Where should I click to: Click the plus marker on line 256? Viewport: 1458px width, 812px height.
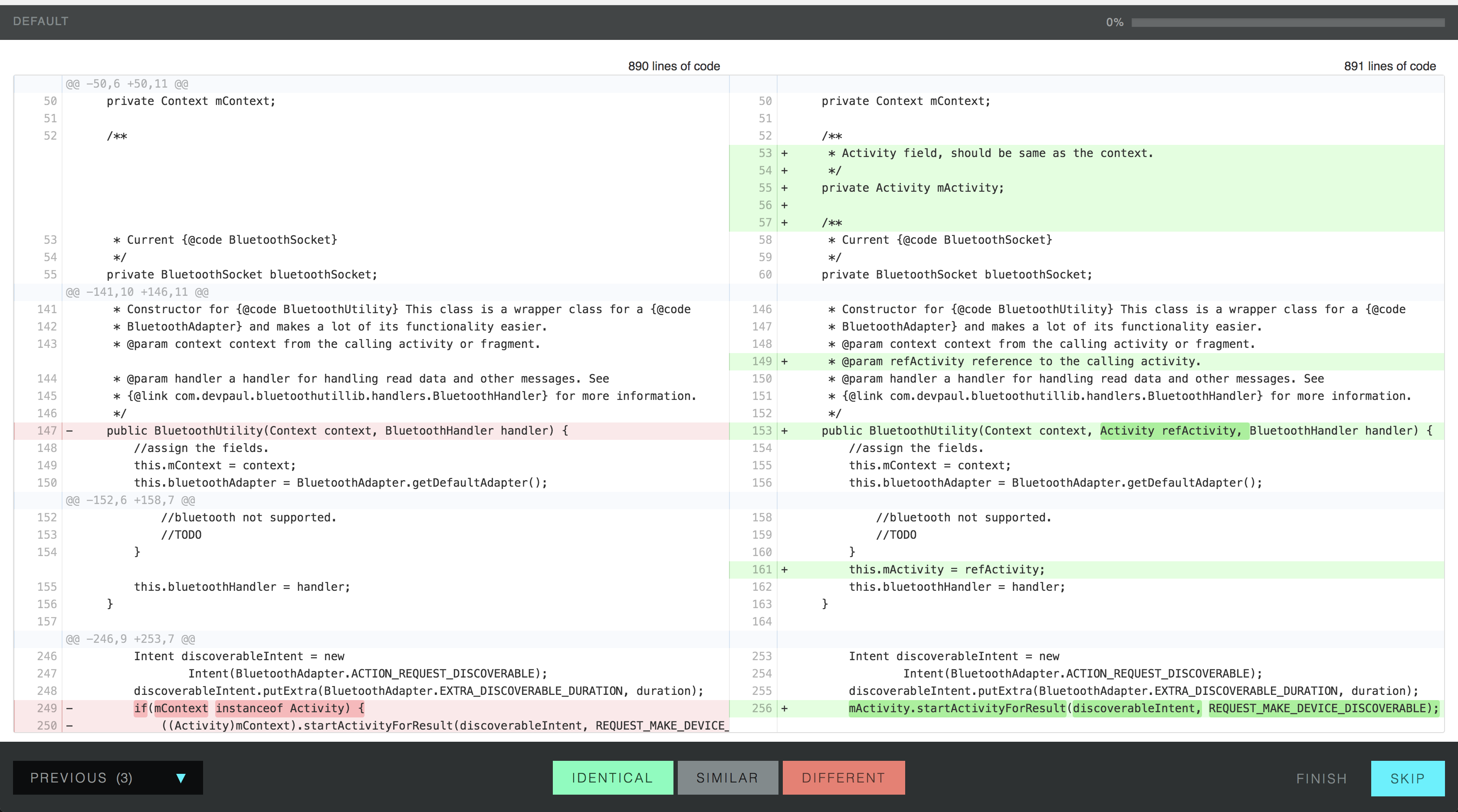pyautogui.click(x=785, y=708)
